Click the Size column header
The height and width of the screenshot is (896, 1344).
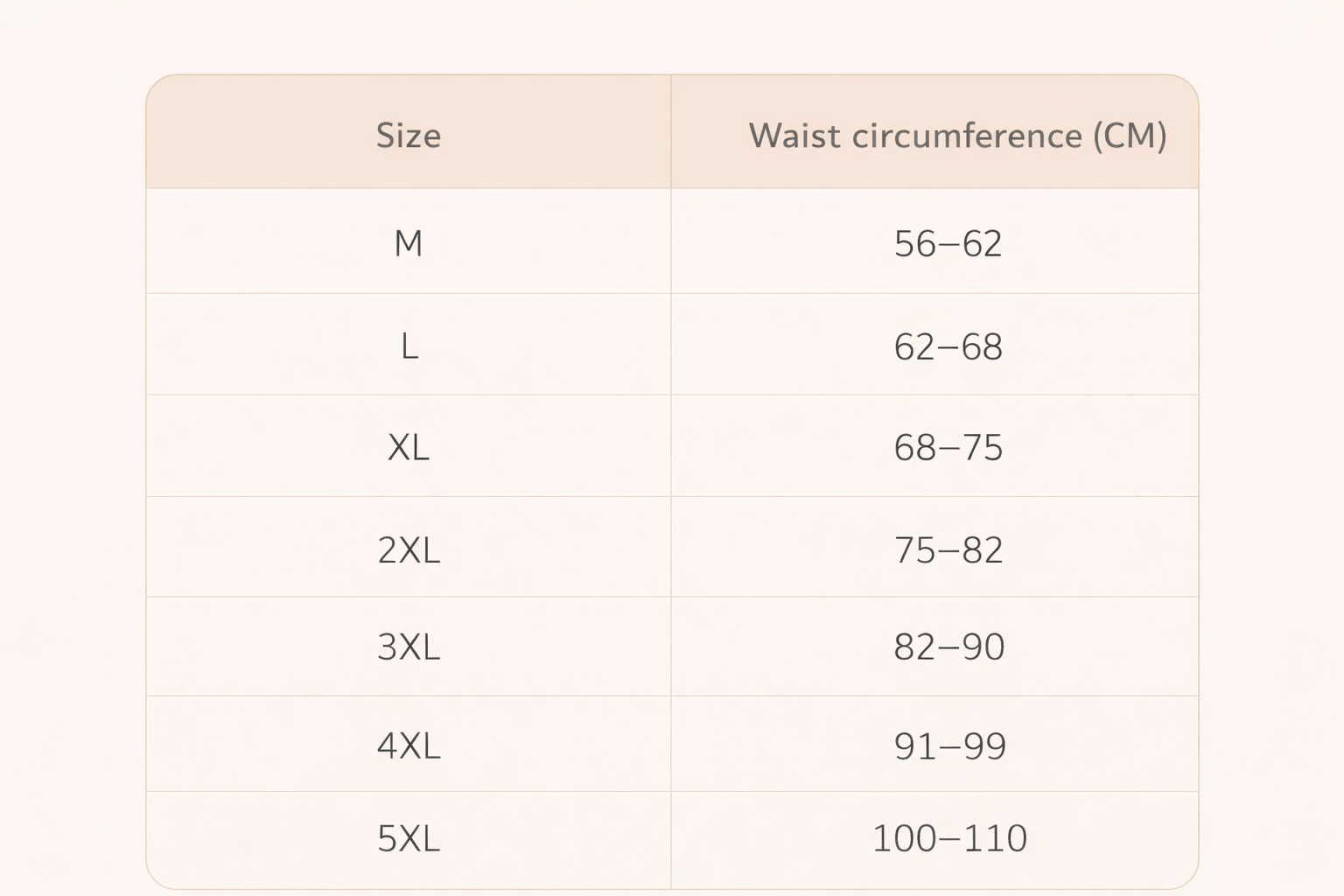coord(409,136)
